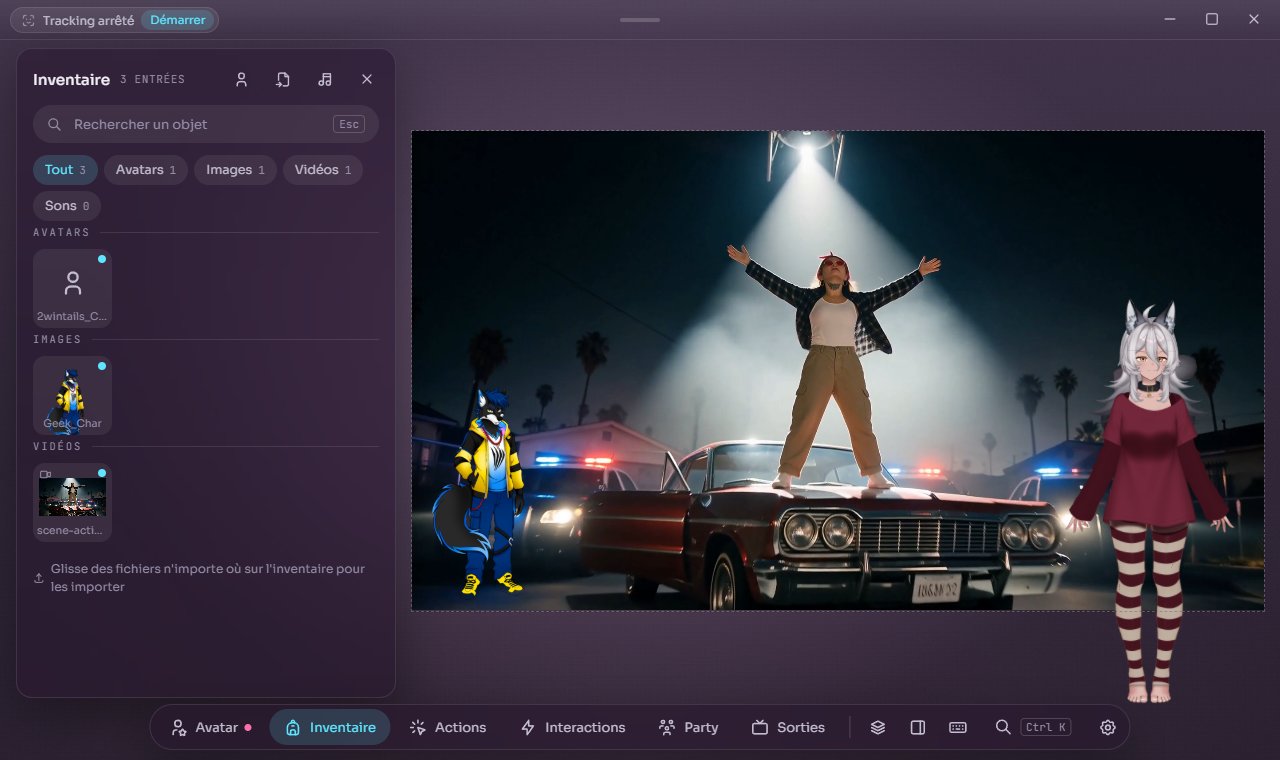Toggle the side panel layout icon
This screenshot has height=760, width=1280.
pyautogui.click(x=918, y=727)
